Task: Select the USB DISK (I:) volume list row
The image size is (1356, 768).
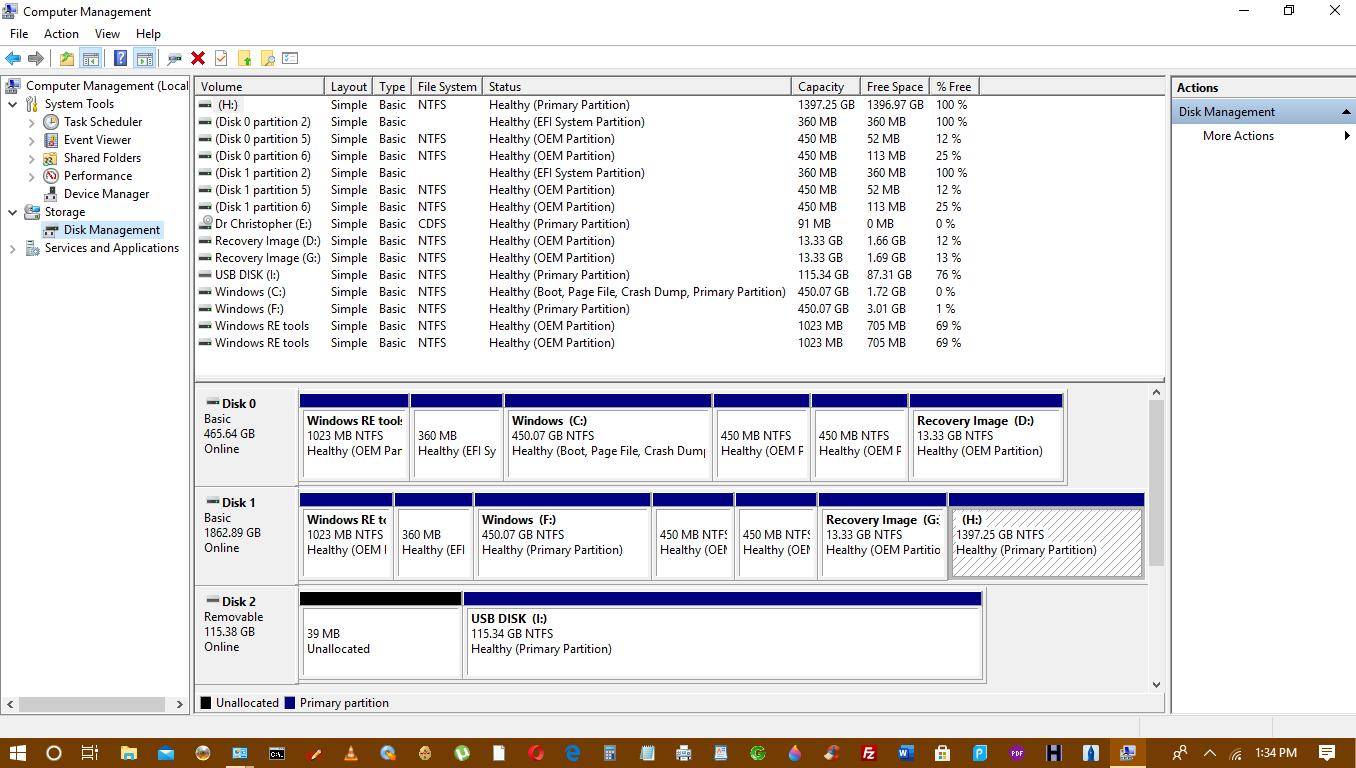Action: (585, 275)
